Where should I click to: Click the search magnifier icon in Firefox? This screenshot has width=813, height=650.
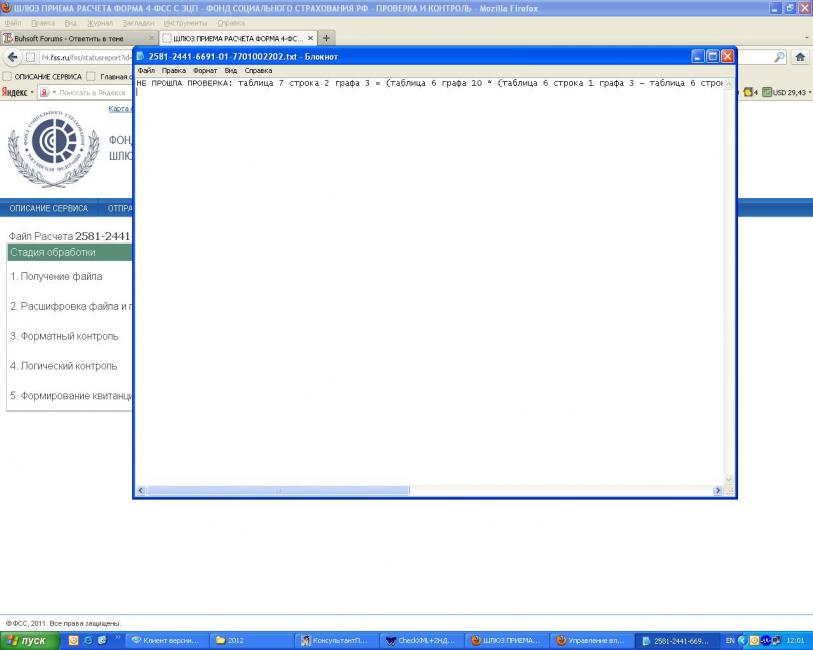click(780, 57)
